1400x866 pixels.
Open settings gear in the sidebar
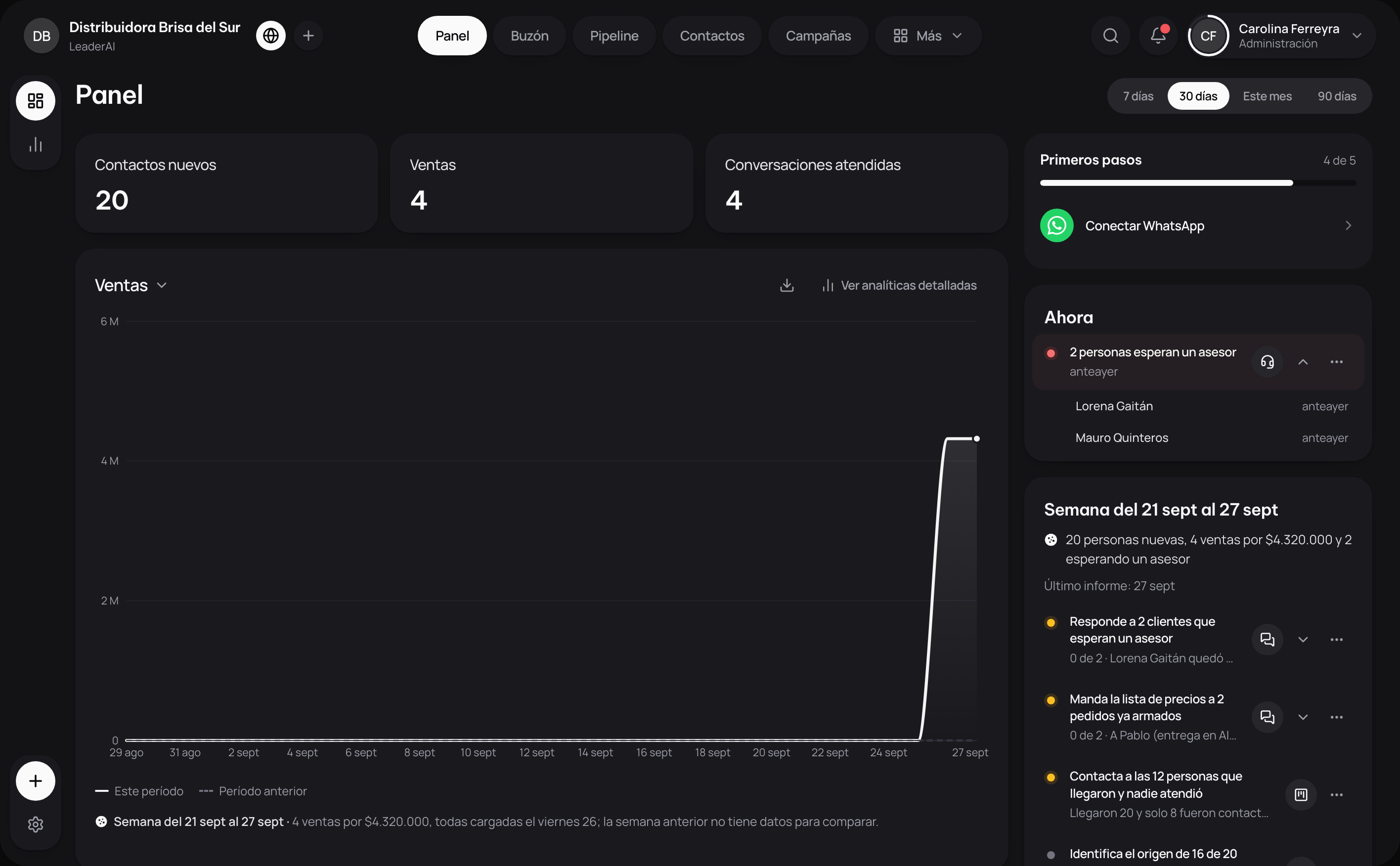point(36,824)
